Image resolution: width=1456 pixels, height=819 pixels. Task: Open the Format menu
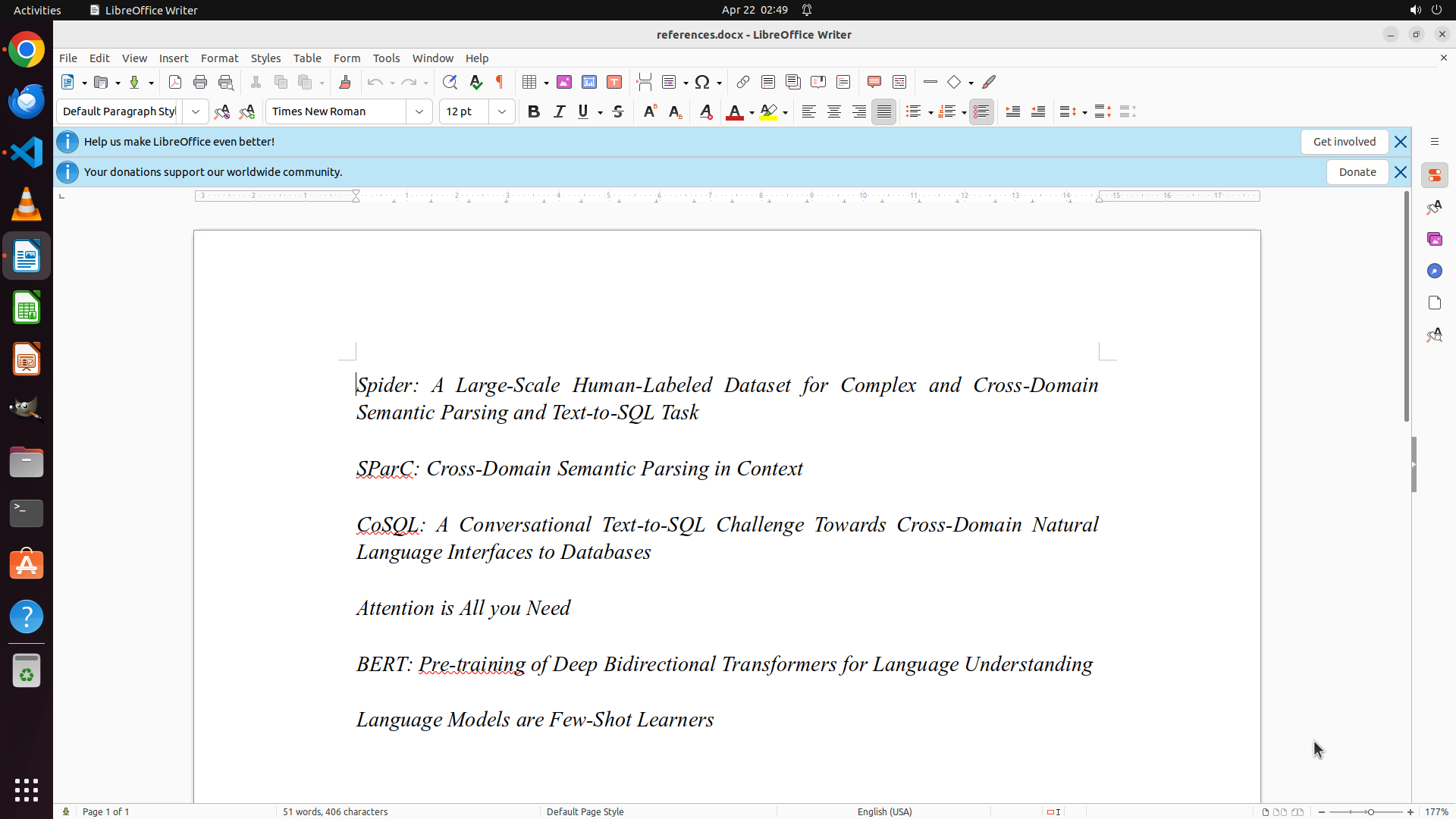point(219,58)
